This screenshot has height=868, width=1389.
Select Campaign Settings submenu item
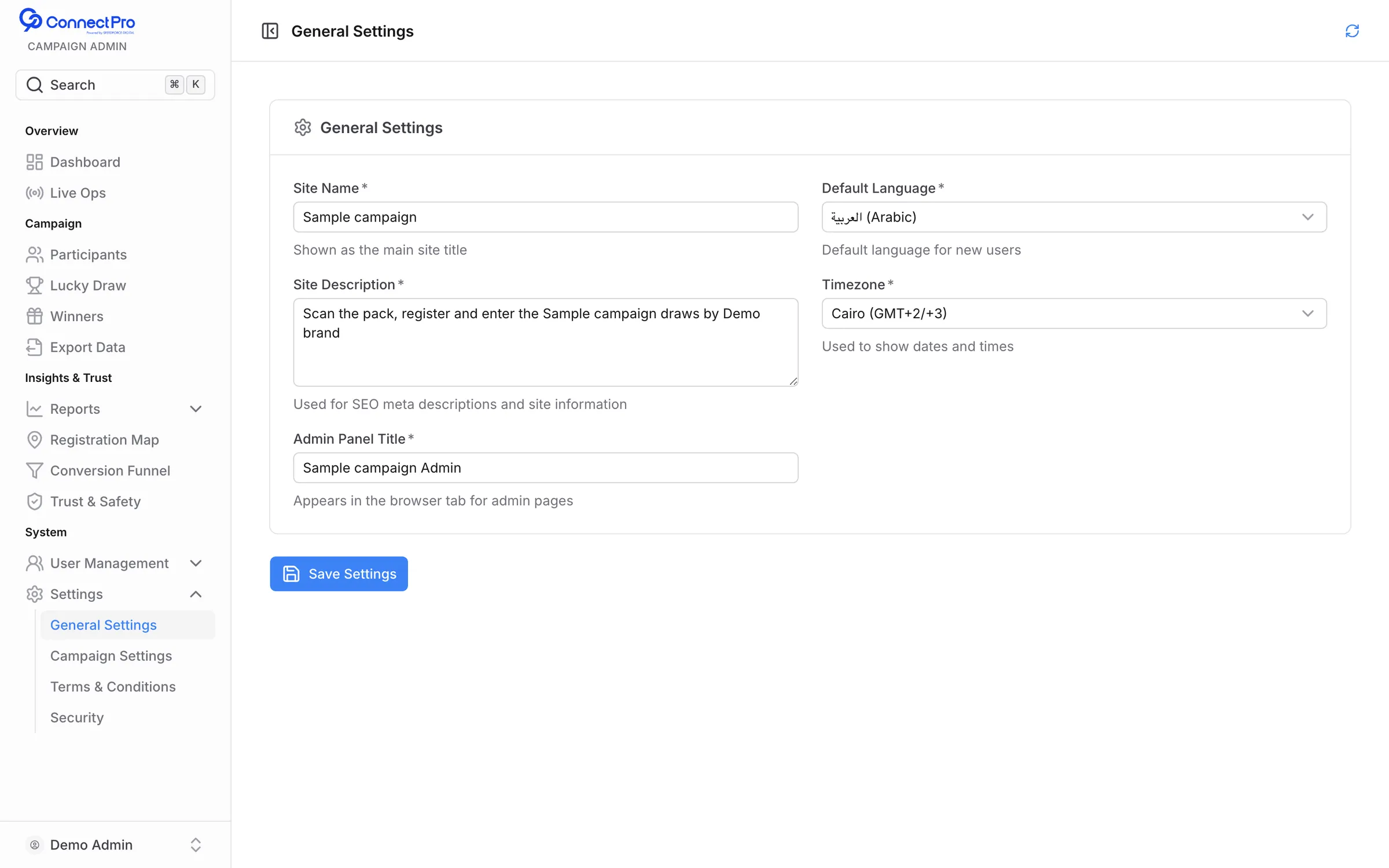coord(127,656)
